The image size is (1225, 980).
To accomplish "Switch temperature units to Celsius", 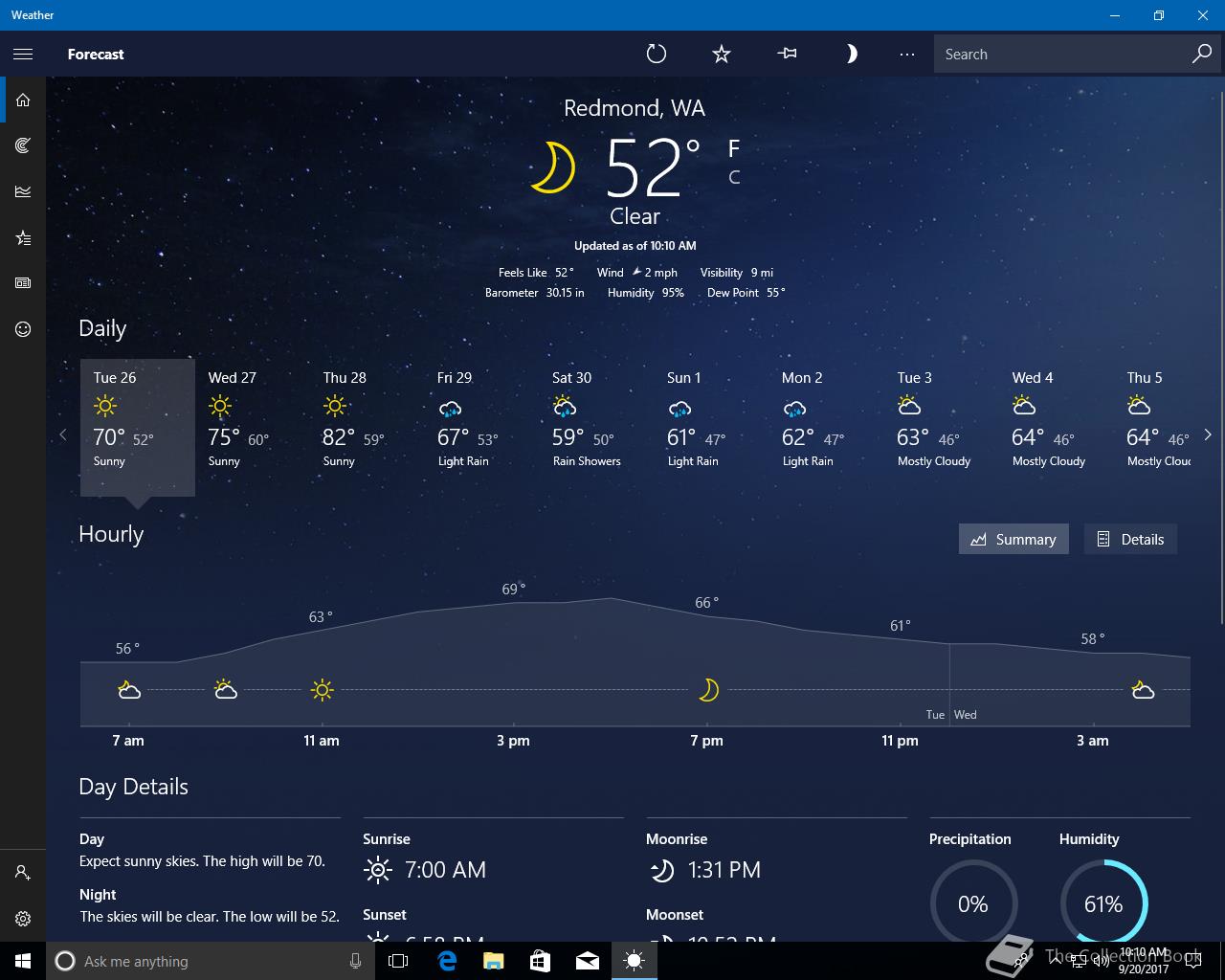I will (734, 177).
